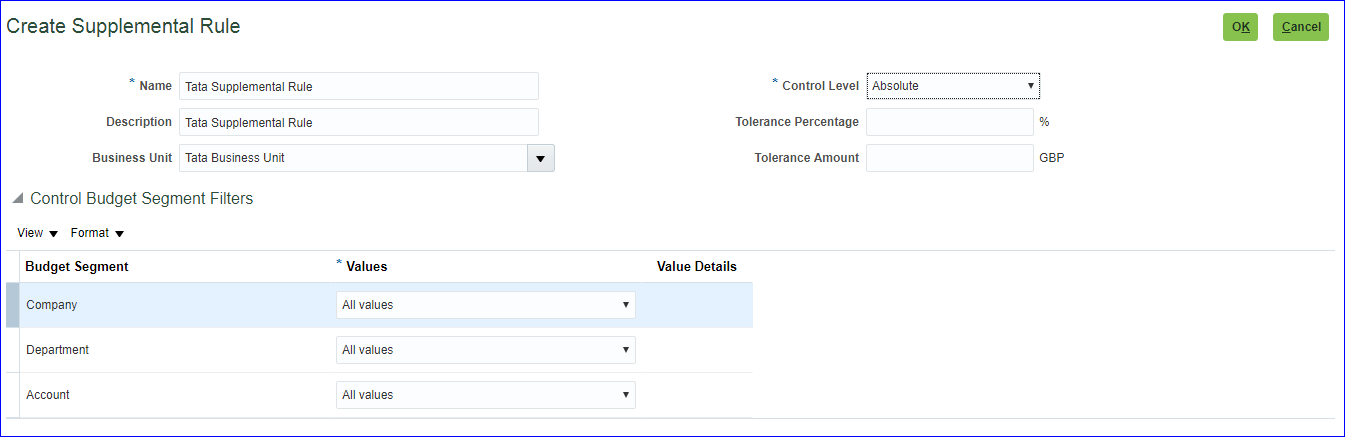Click the Cancel button

pyautogui.click(x=1300, y=27)
